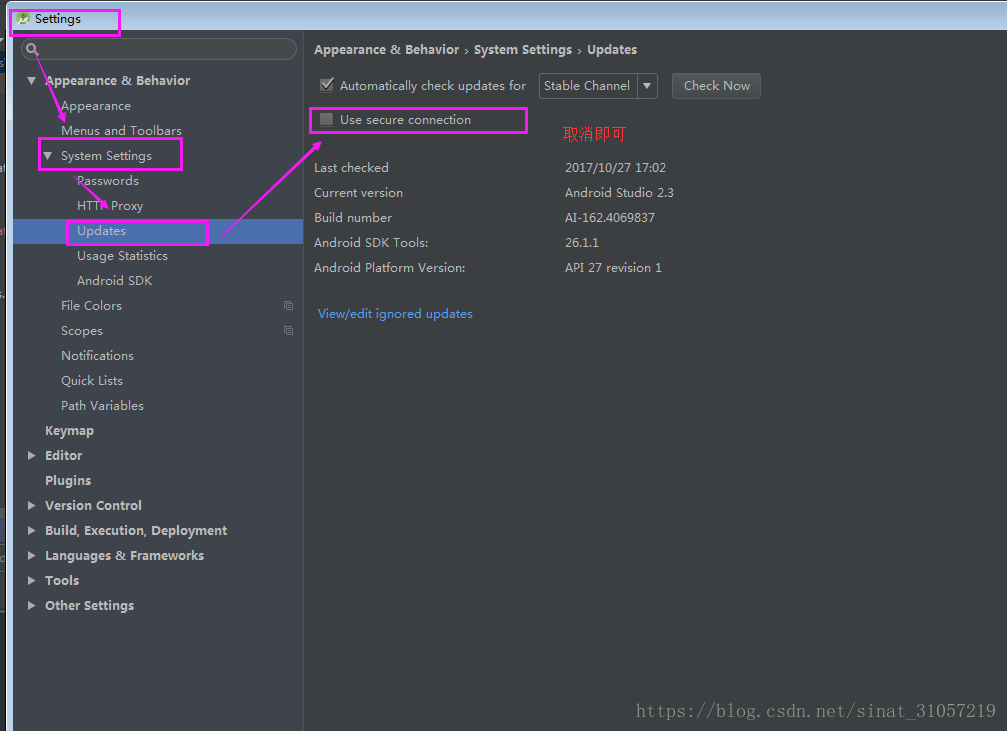Click the Build, Execution, Deployment label

136,531
